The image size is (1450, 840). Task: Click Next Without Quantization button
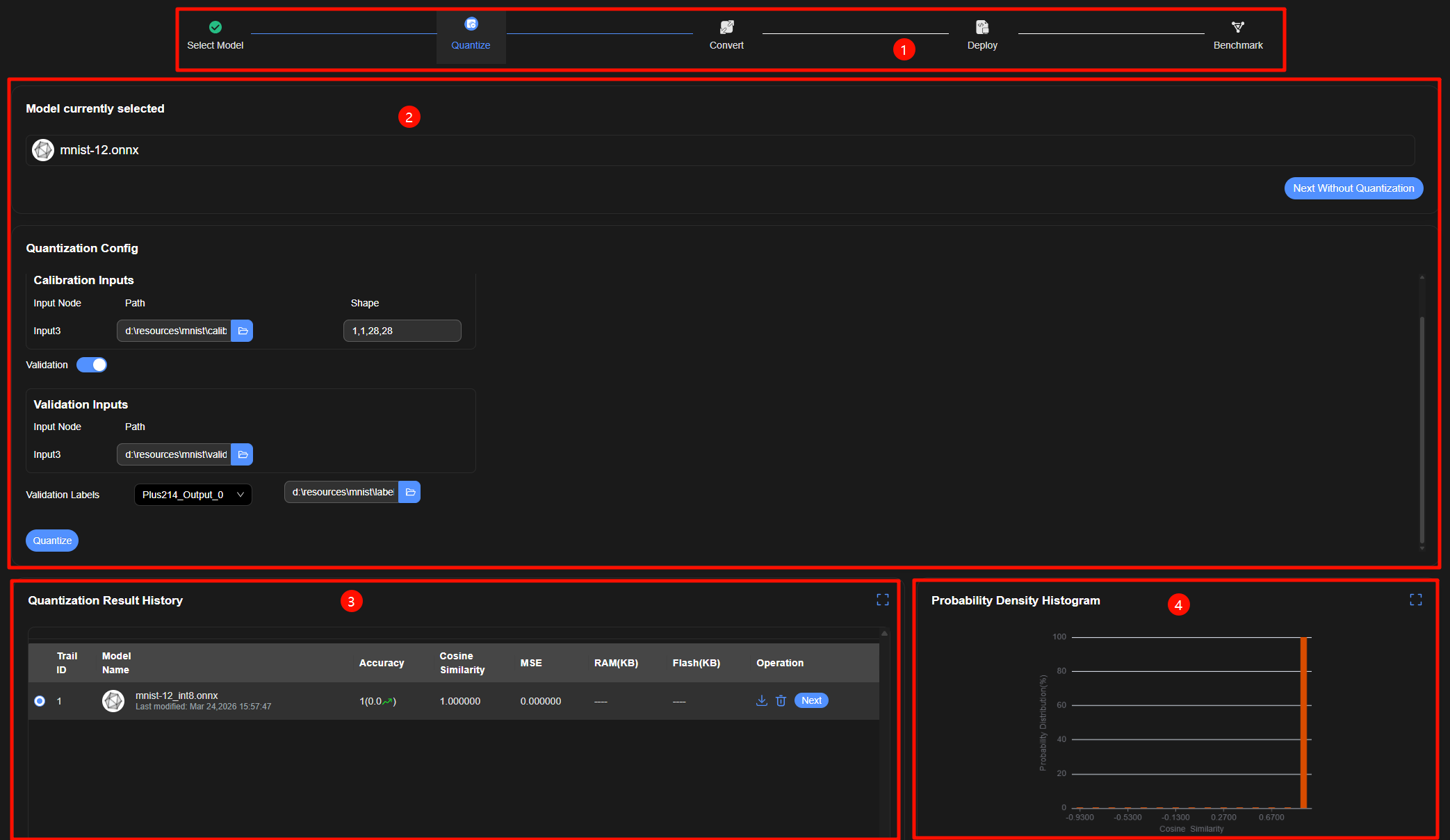(1353, 188)
